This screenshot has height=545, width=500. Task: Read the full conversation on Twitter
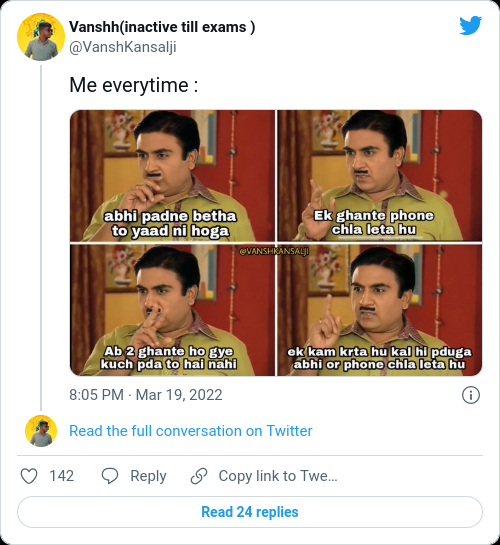click(190, 431)
